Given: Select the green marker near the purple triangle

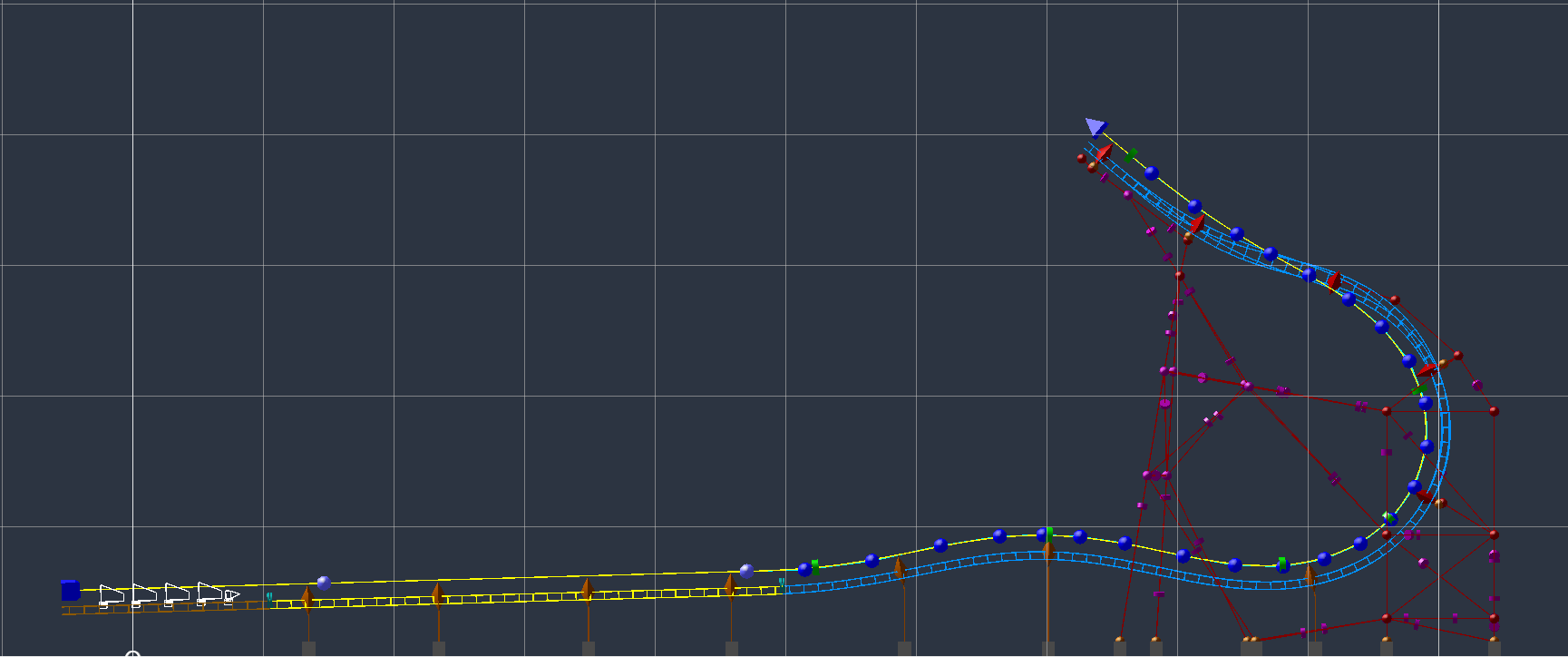Looking at the screenshot, I should point(1131,156).
